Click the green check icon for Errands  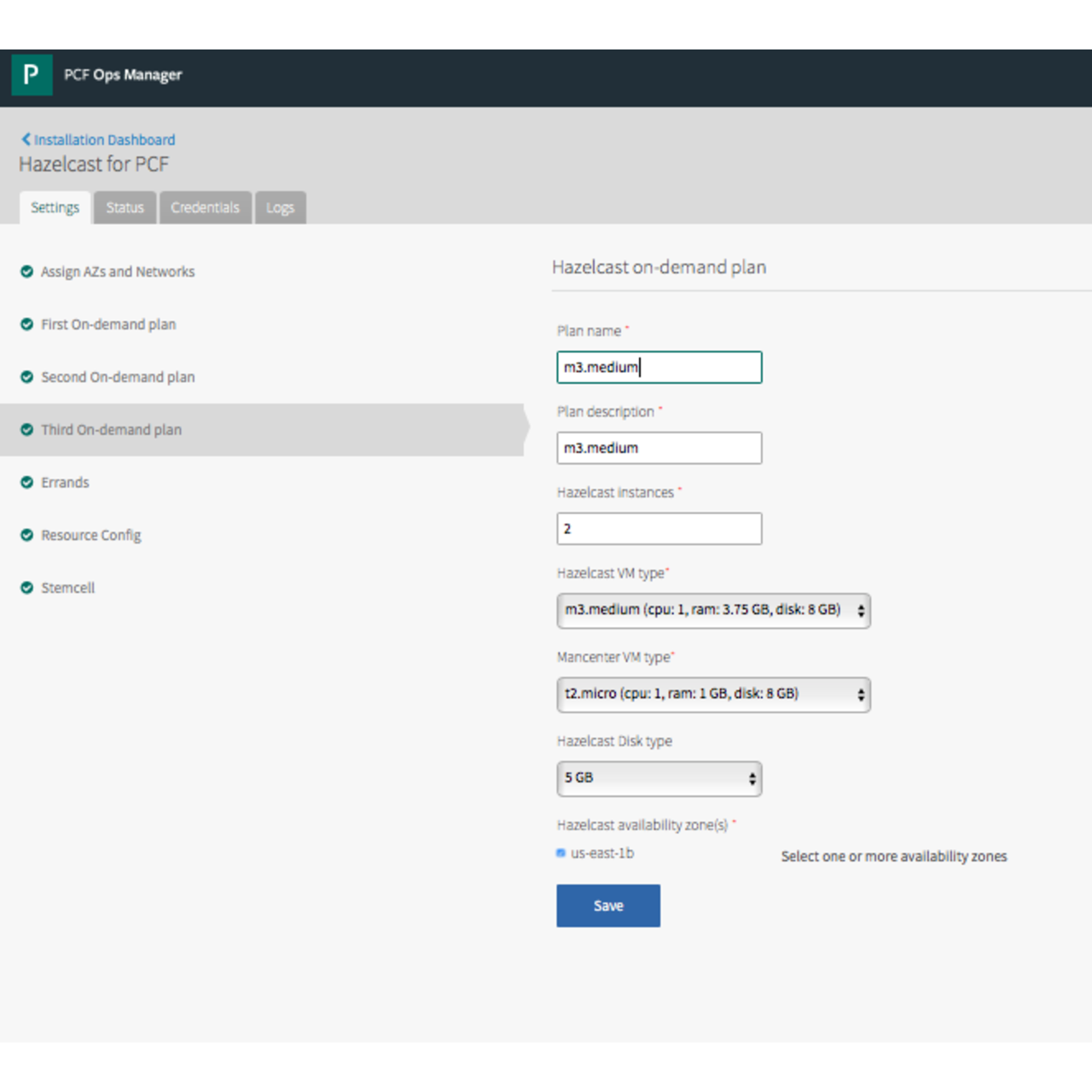coord(26,483)
